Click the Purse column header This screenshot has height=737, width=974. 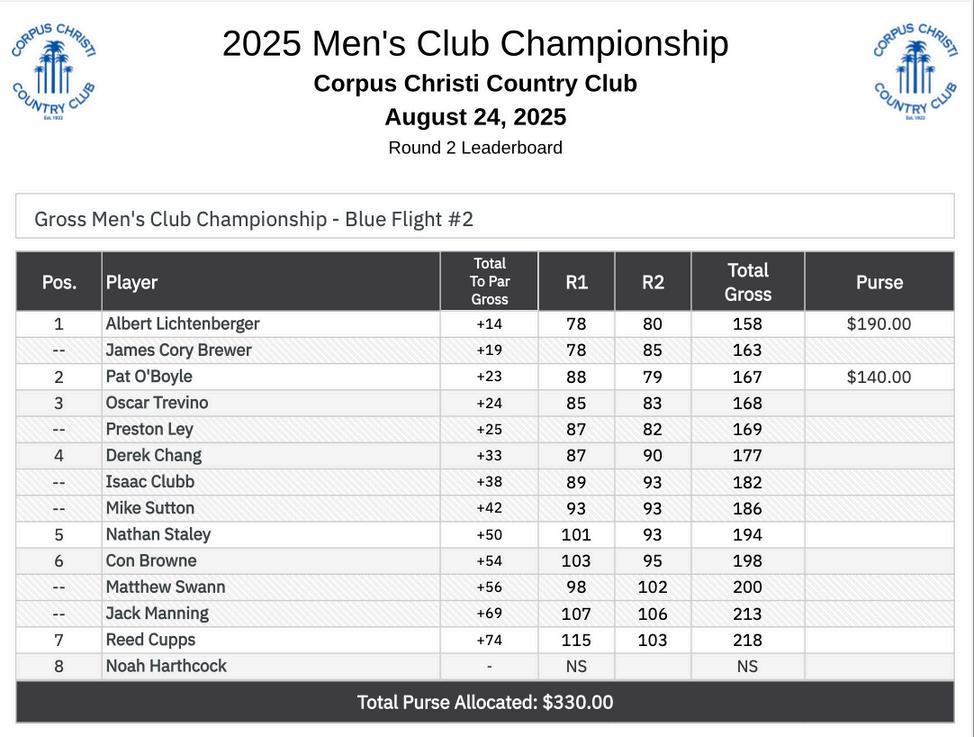[879, 282]
